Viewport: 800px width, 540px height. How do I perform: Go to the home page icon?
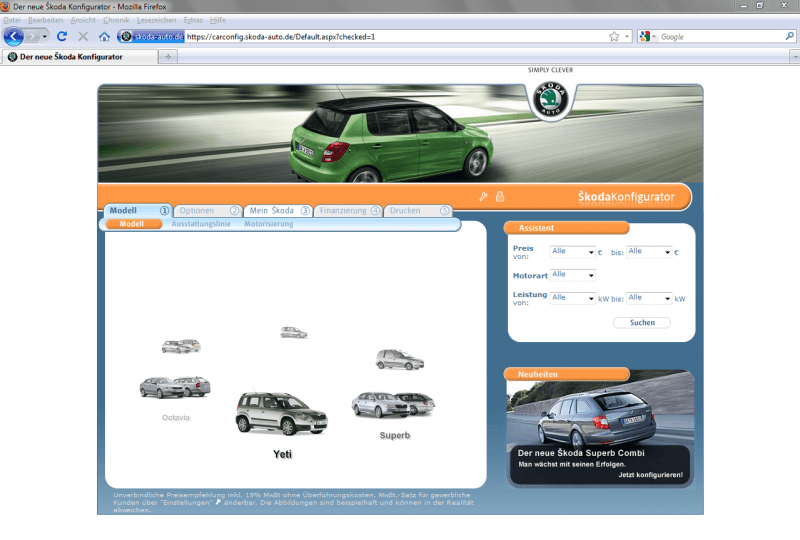[104, 36]
